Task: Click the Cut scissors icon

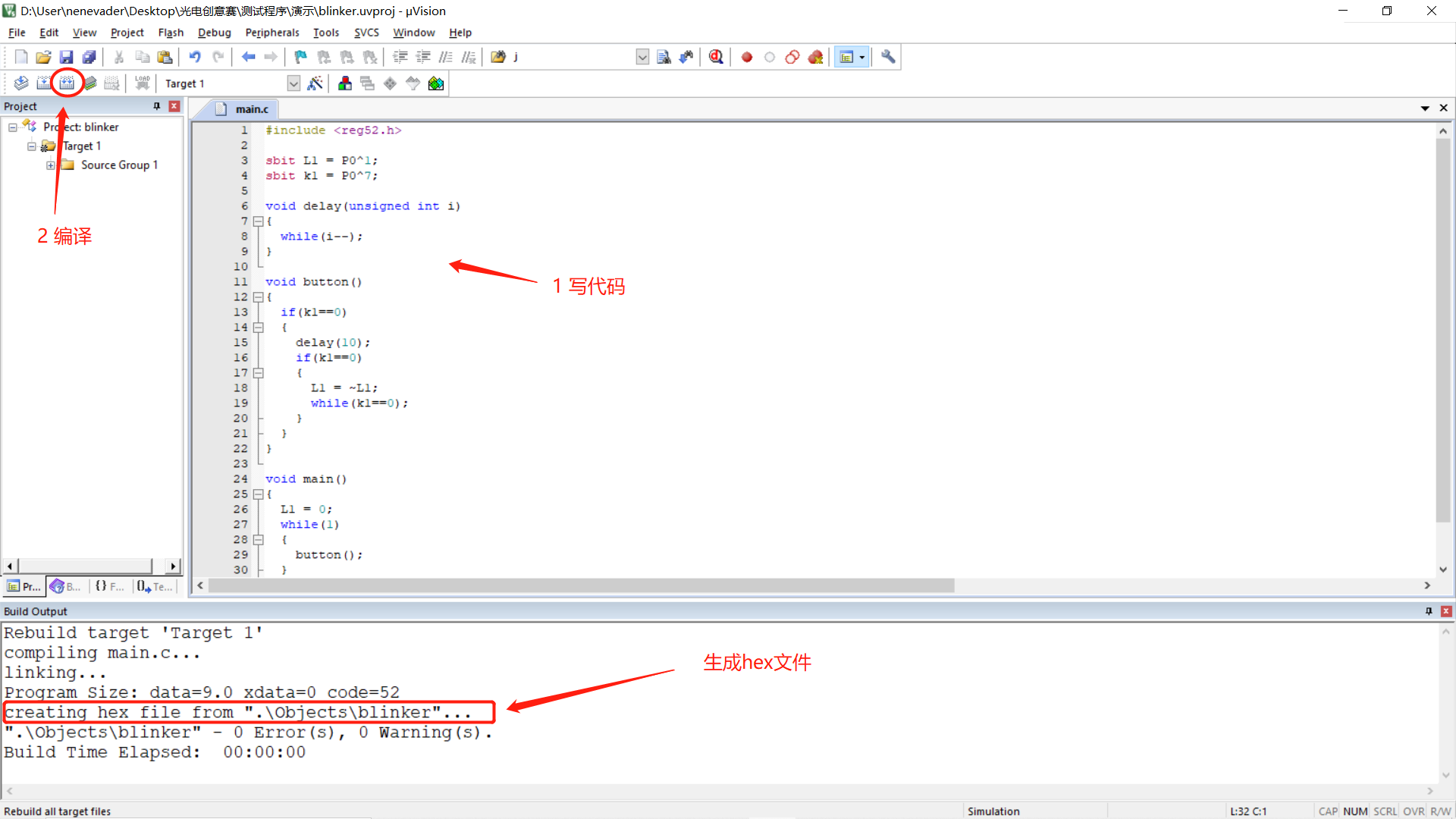Action: [x=119, y=57]
